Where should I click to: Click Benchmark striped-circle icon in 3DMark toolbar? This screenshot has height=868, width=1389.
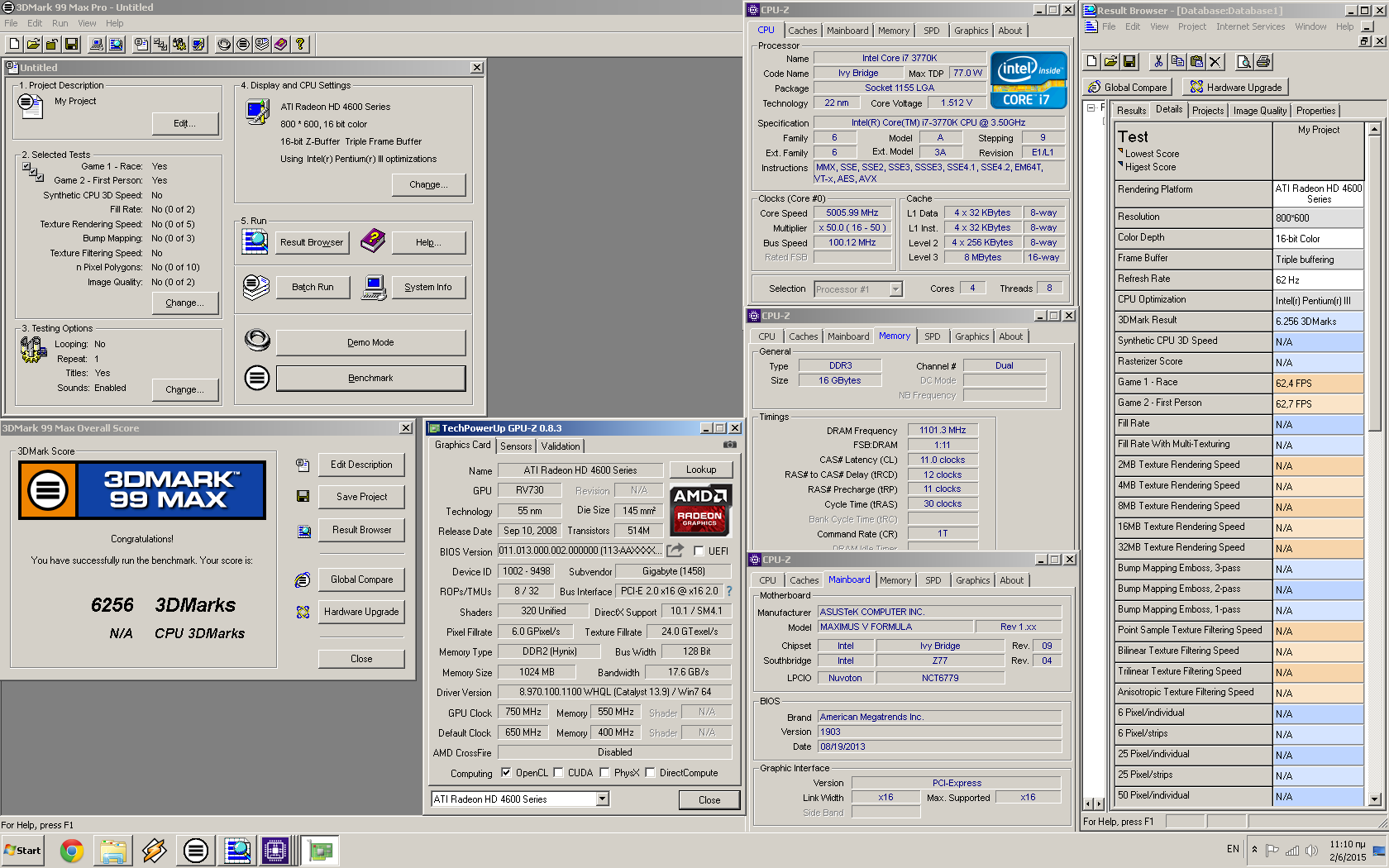pos(243,44)
